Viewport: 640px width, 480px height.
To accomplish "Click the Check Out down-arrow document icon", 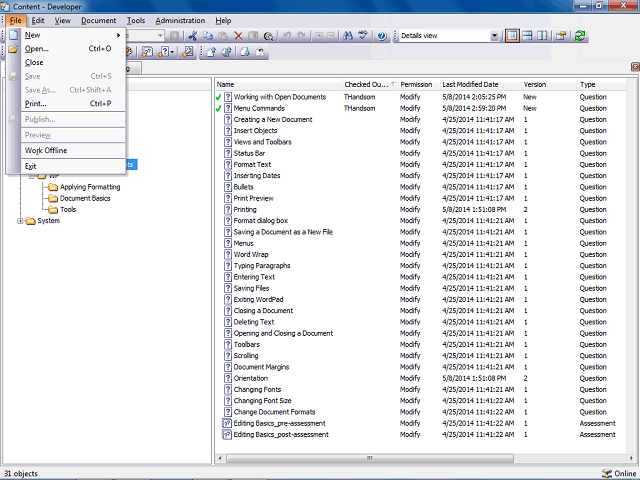I will [245, 52].
